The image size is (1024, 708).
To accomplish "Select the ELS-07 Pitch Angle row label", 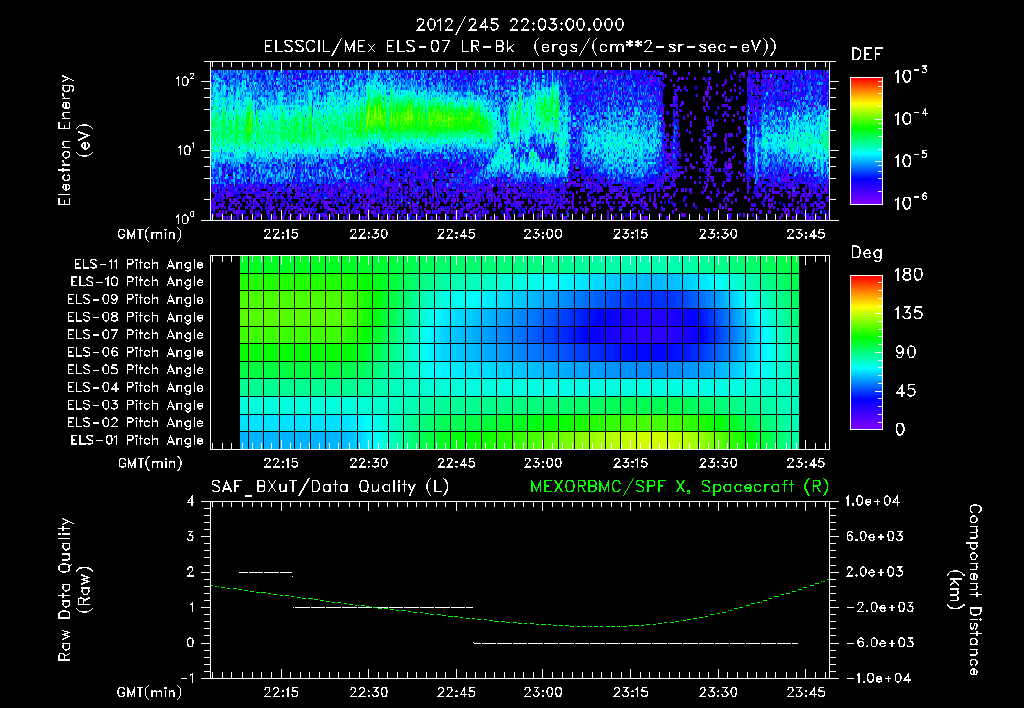I will 136,334.
